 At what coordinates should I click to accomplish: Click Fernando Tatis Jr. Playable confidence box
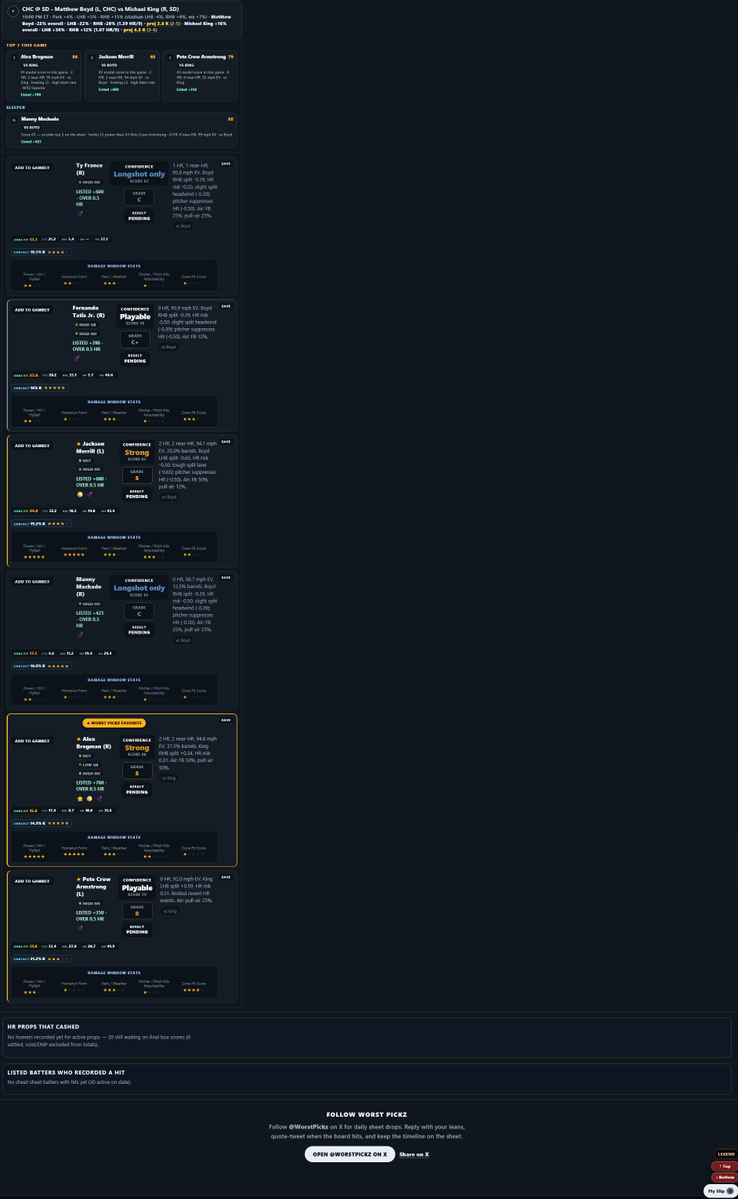tap(135, 316)
